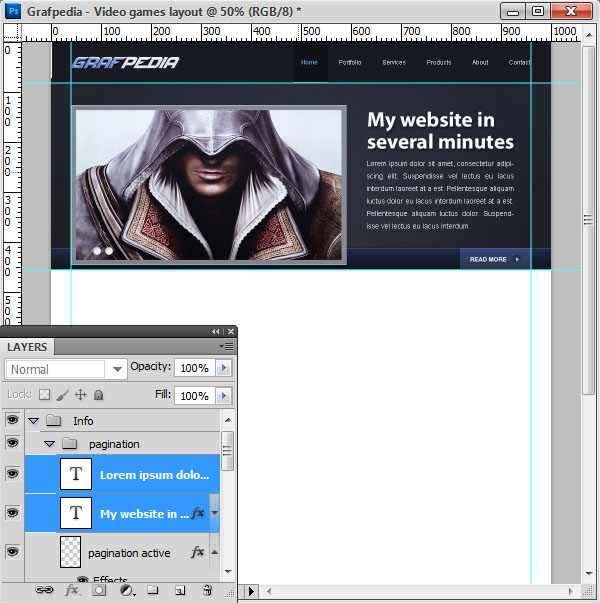Lock all layer attributes padlock
This screenshot has height=603, width=600.
tap(98, 395)
